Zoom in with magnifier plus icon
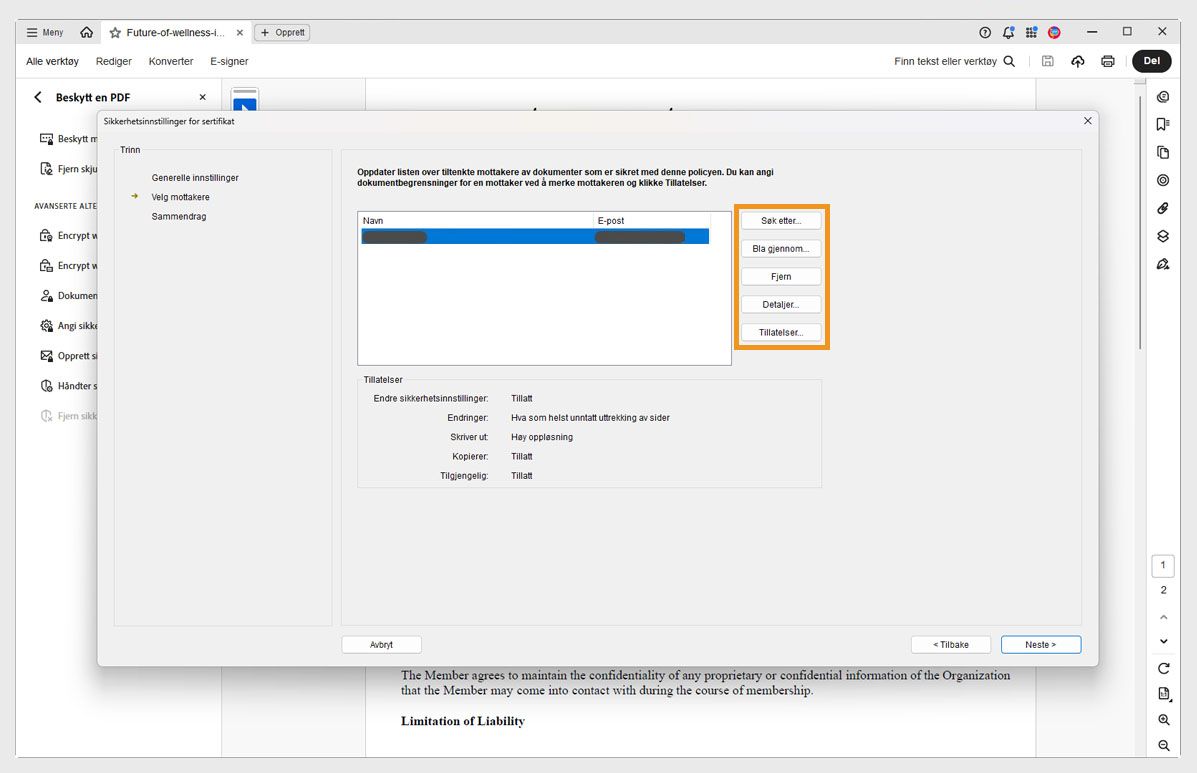The image size is (1197, 773). click(1163, 720)
